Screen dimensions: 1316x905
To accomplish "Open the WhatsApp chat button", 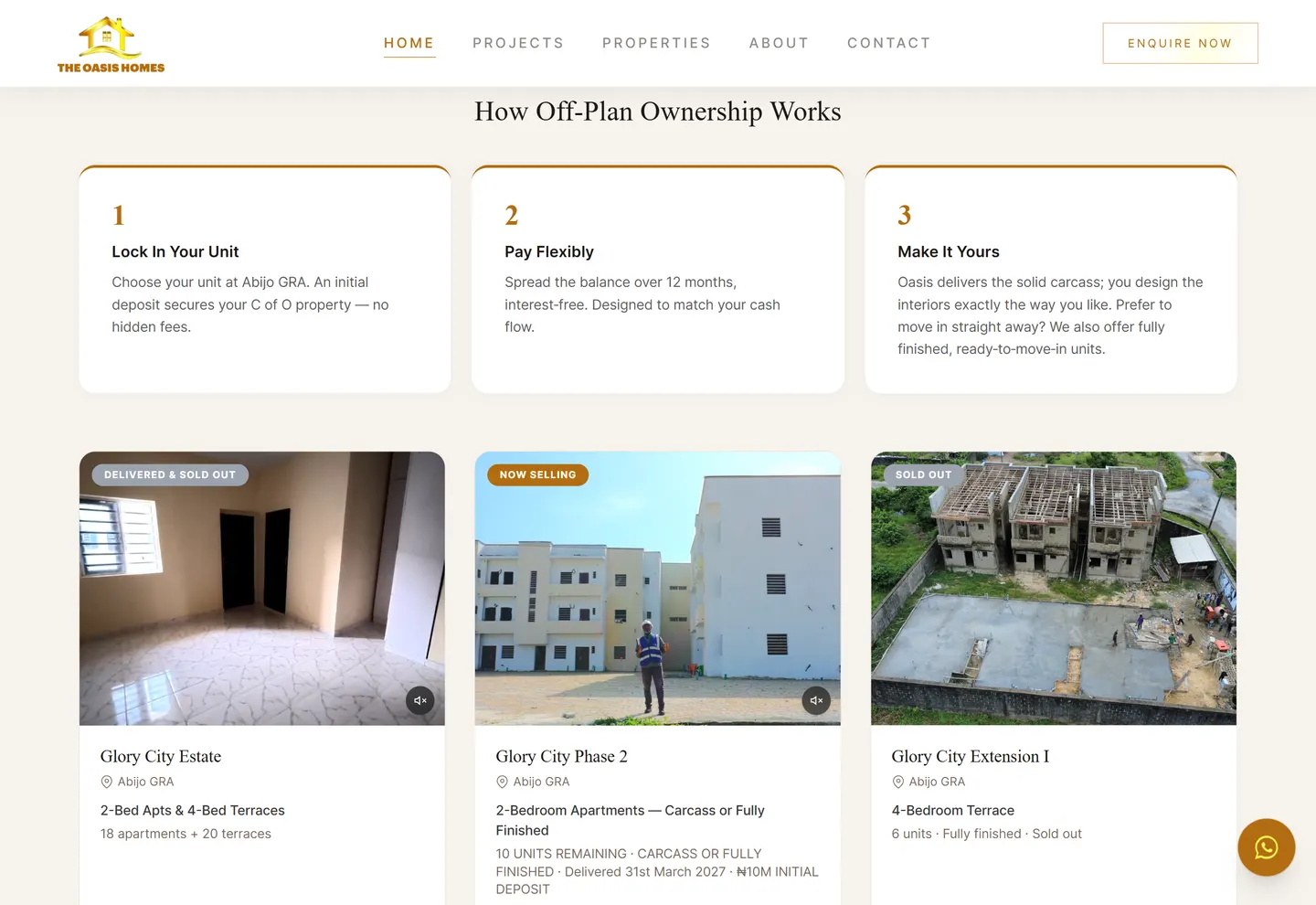I will (x=1266, y=847).
